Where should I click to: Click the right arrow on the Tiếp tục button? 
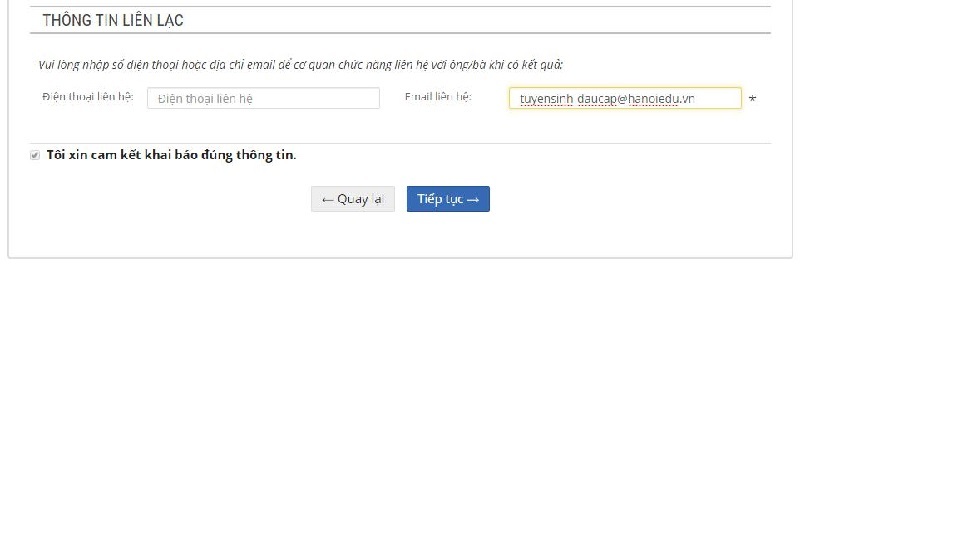pos(473,200)
